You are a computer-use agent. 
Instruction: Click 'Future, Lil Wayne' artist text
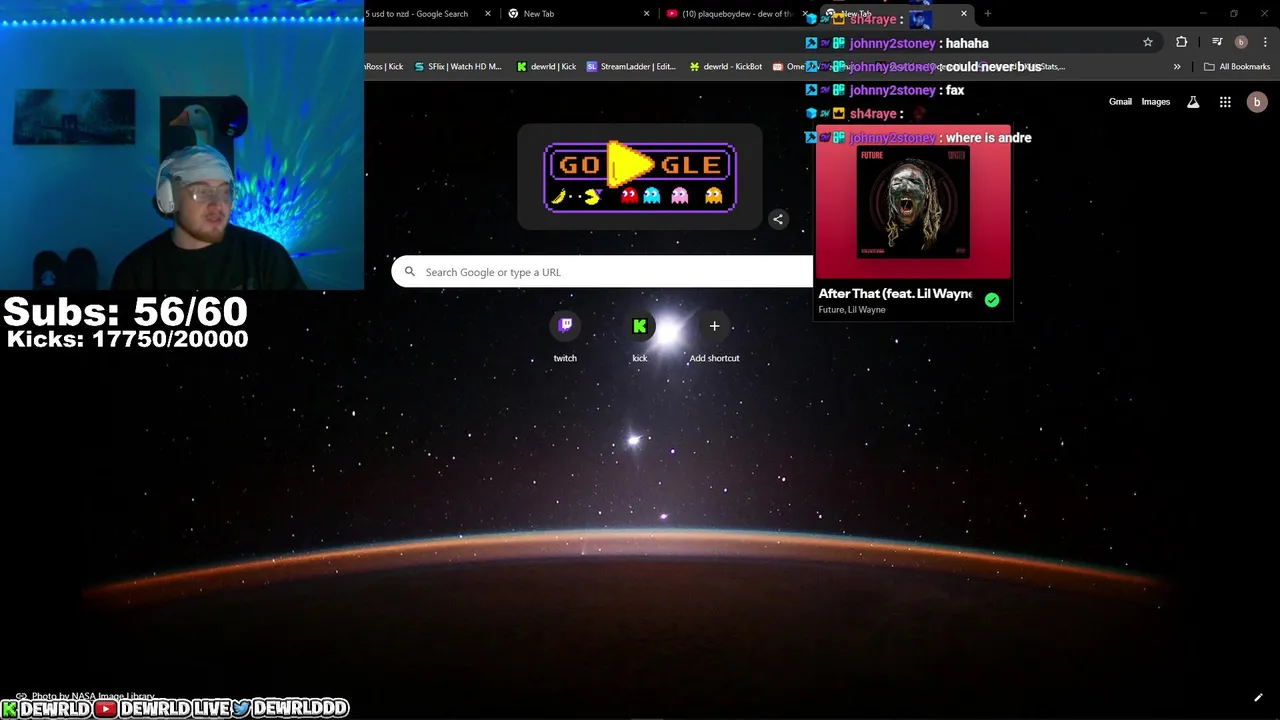[852, 310]
